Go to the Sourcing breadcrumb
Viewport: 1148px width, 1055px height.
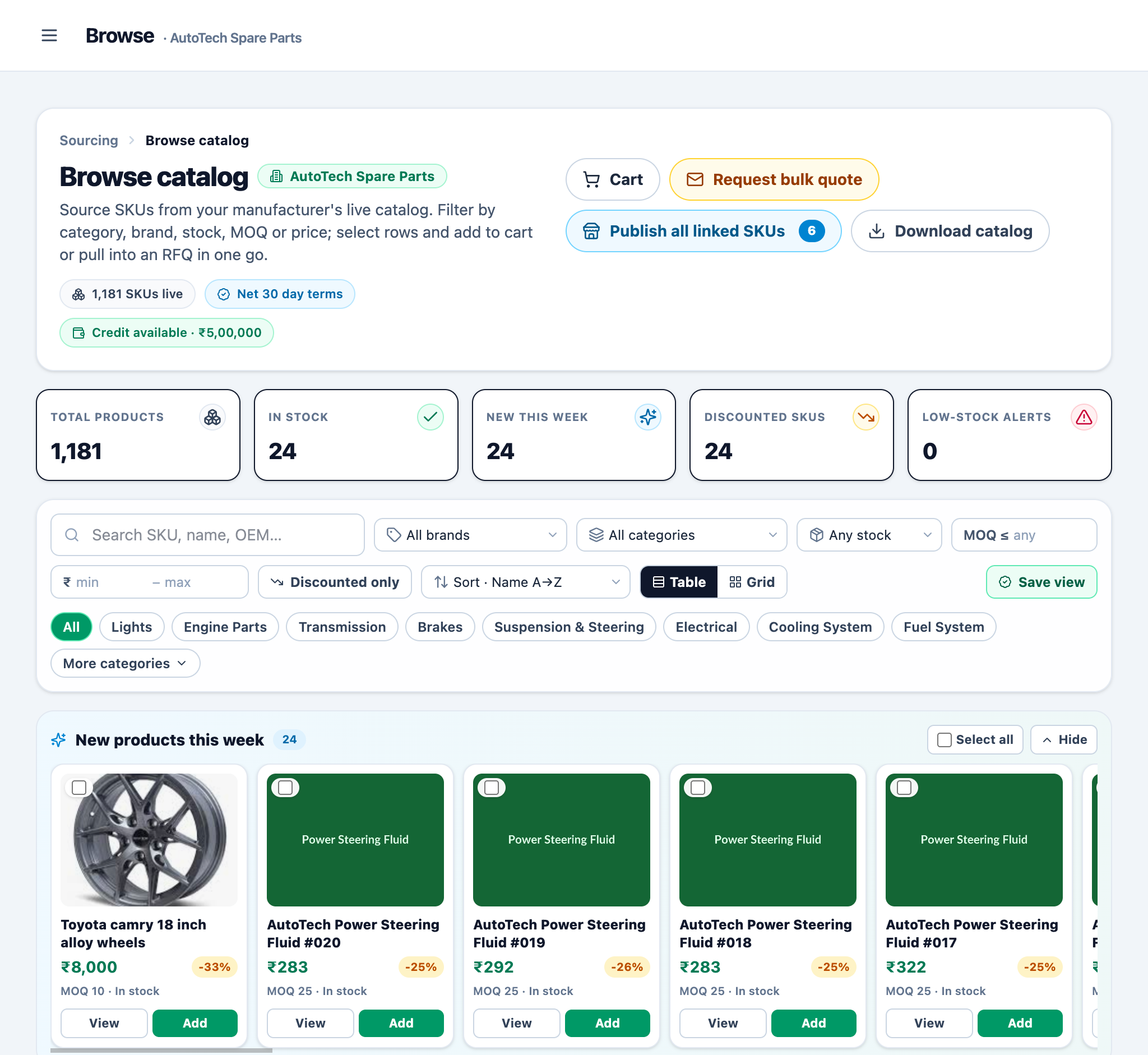click(89, 141)
